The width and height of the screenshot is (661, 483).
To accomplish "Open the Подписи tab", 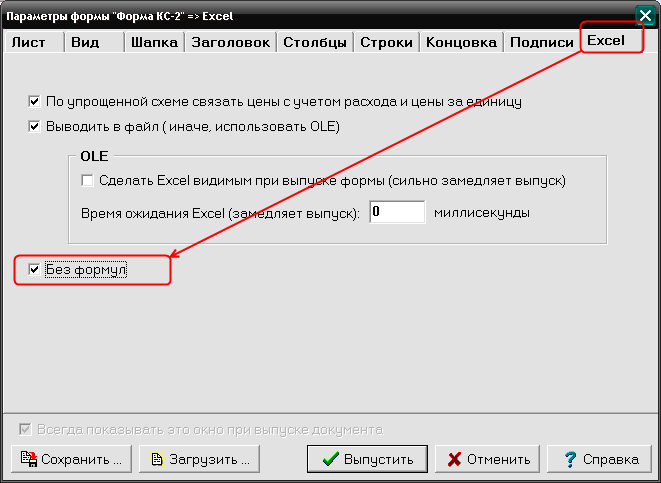I will click(x=541, y=42).
